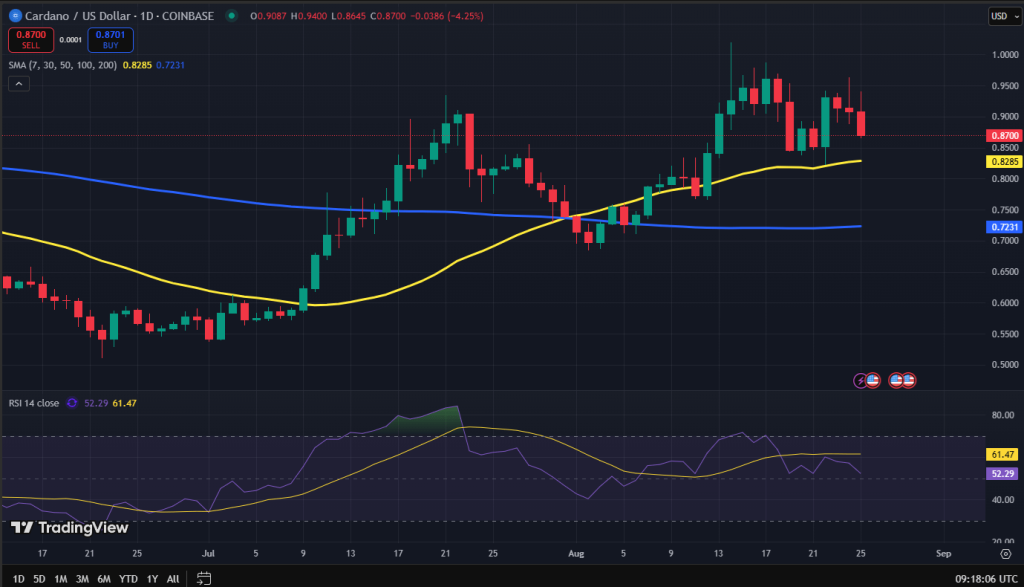Viewport: 1024px width, 587px height.
Task: Click the green market status indicator dot
Action: tap(232, 16)
